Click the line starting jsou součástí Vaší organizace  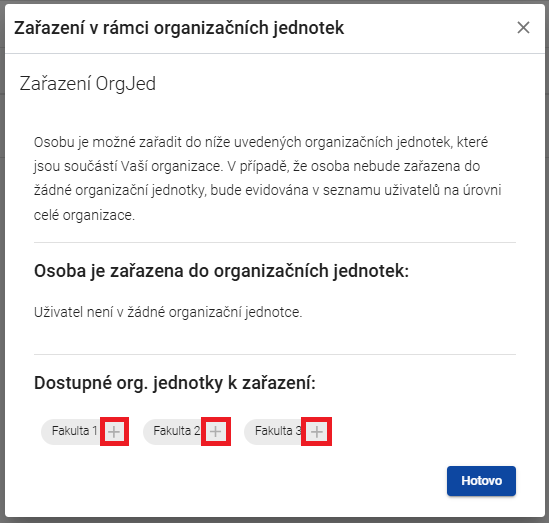(x=257, y=167)
